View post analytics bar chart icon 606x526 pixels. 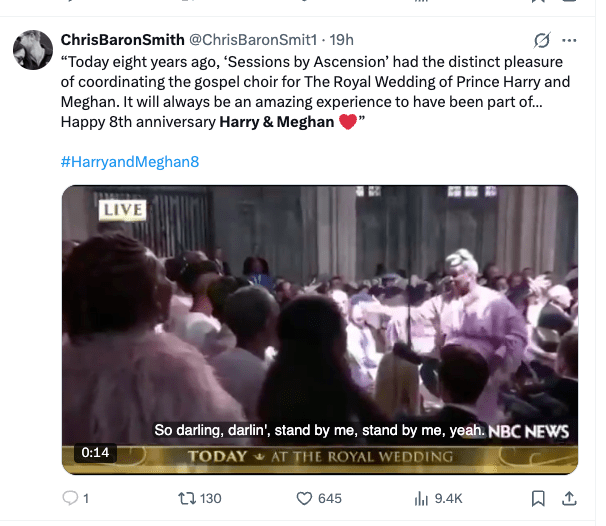421,499
